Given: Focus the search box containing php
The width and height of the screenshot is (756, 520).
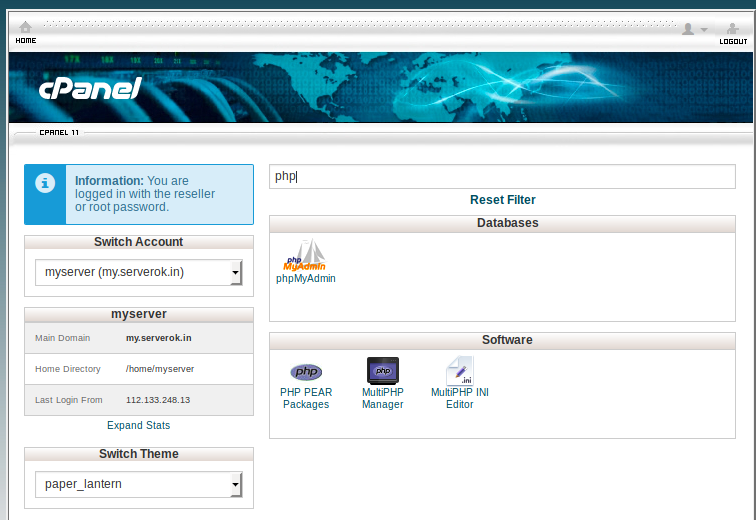Looking at the screenshot, I should pos(502,176).
